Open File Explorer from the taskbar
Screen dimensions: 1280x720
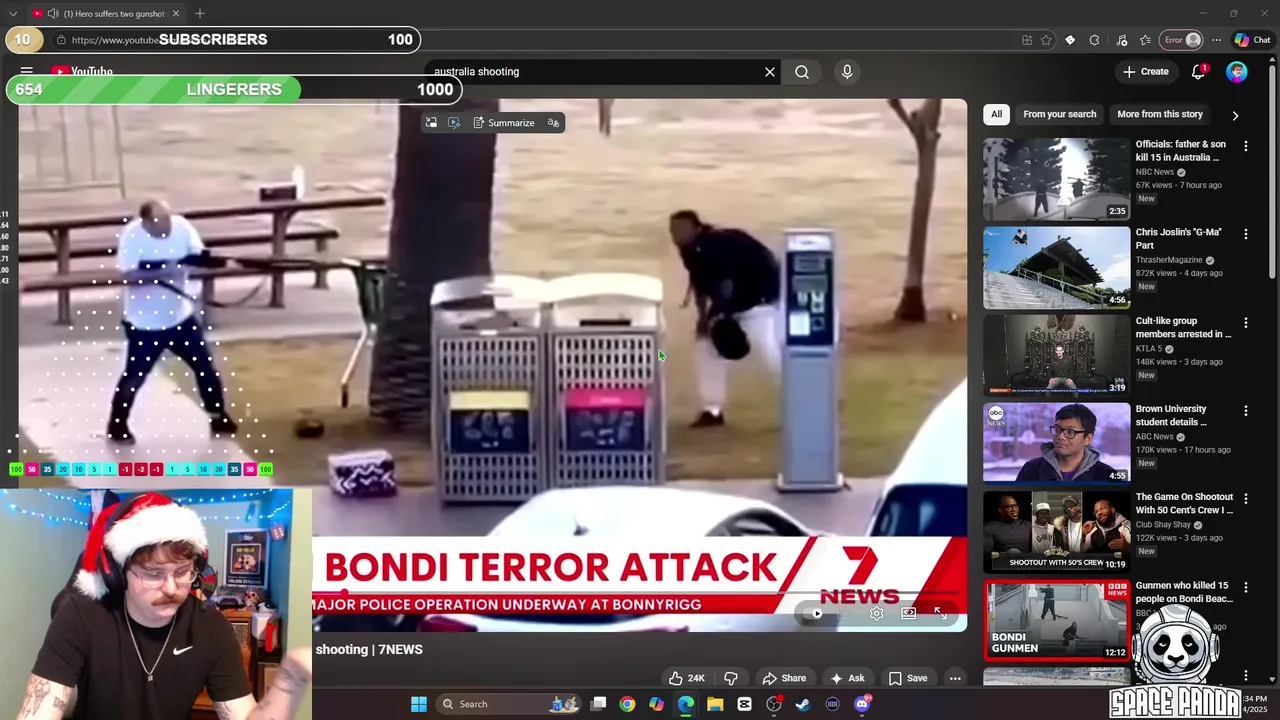pyautogui.click(x=715, y=704)
